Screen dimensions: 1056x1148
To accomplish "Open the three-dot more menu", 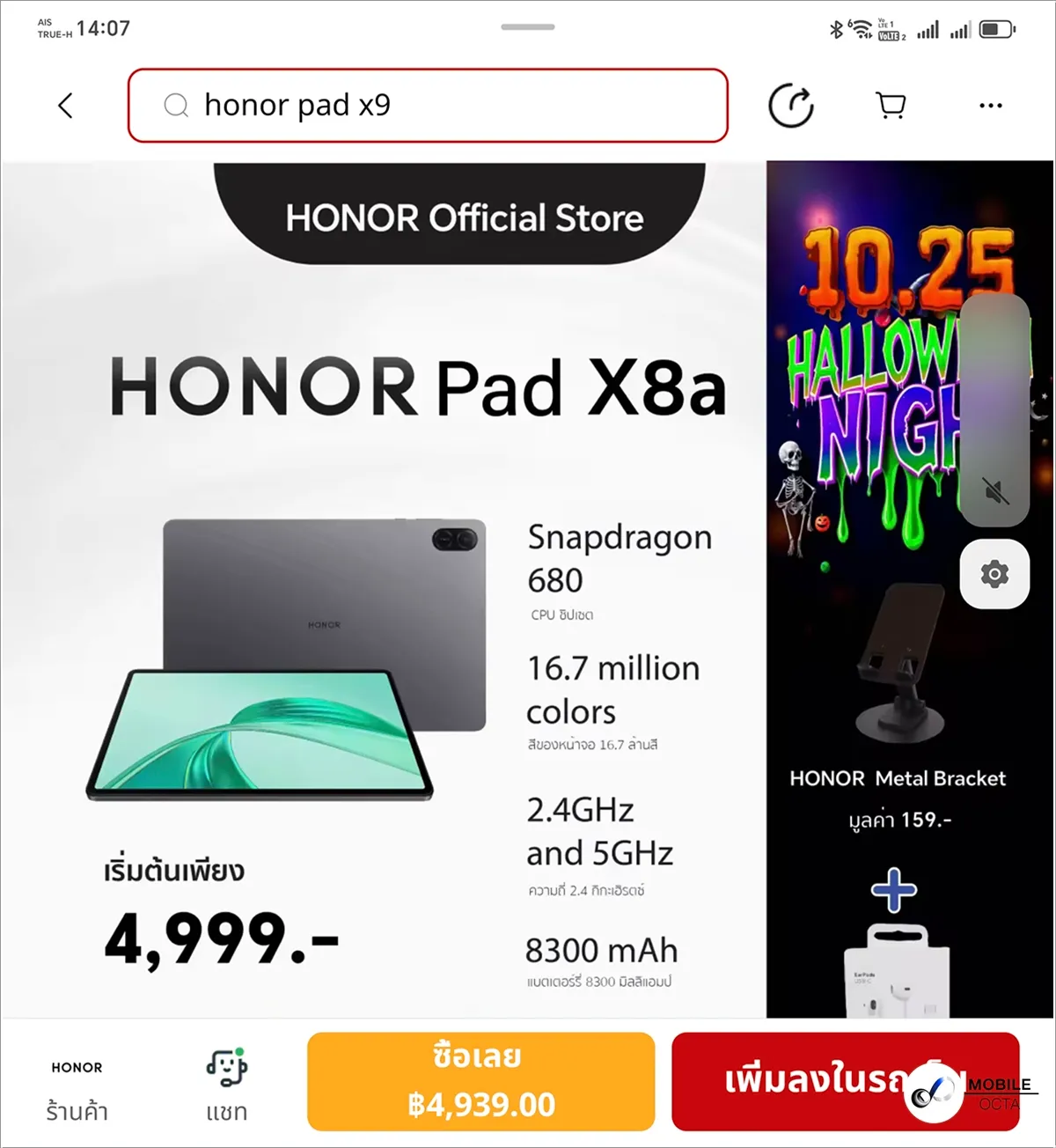I will coord(991,106).
